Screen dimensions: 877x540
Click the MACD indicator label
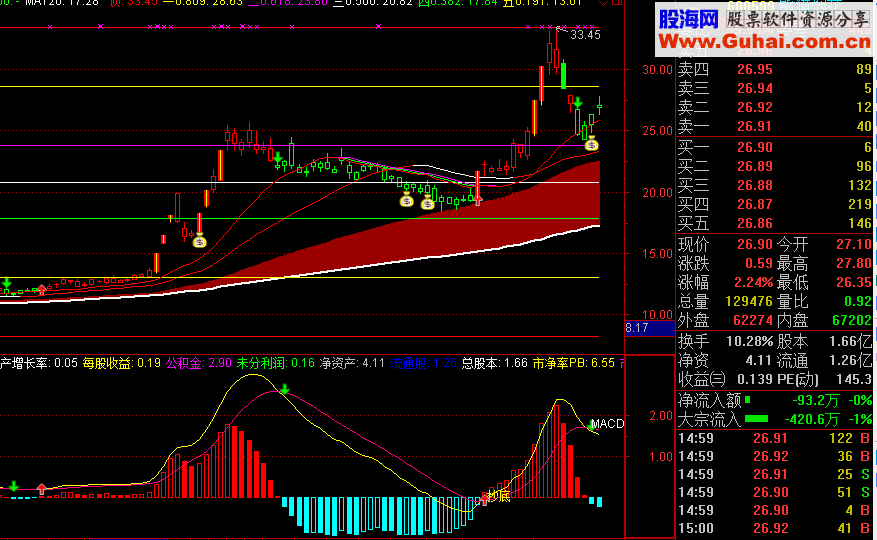click(607, 424)
